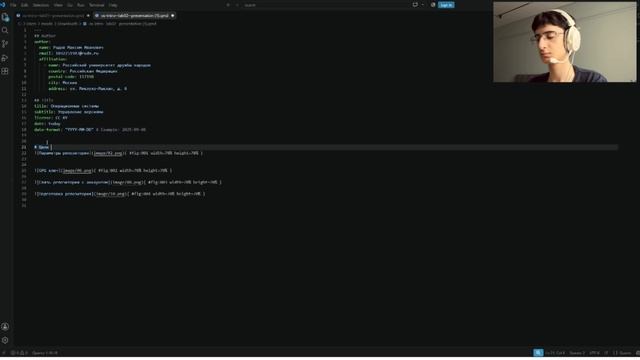
Task: Click the 'license:' line in the editor
Action: point(51,118)
